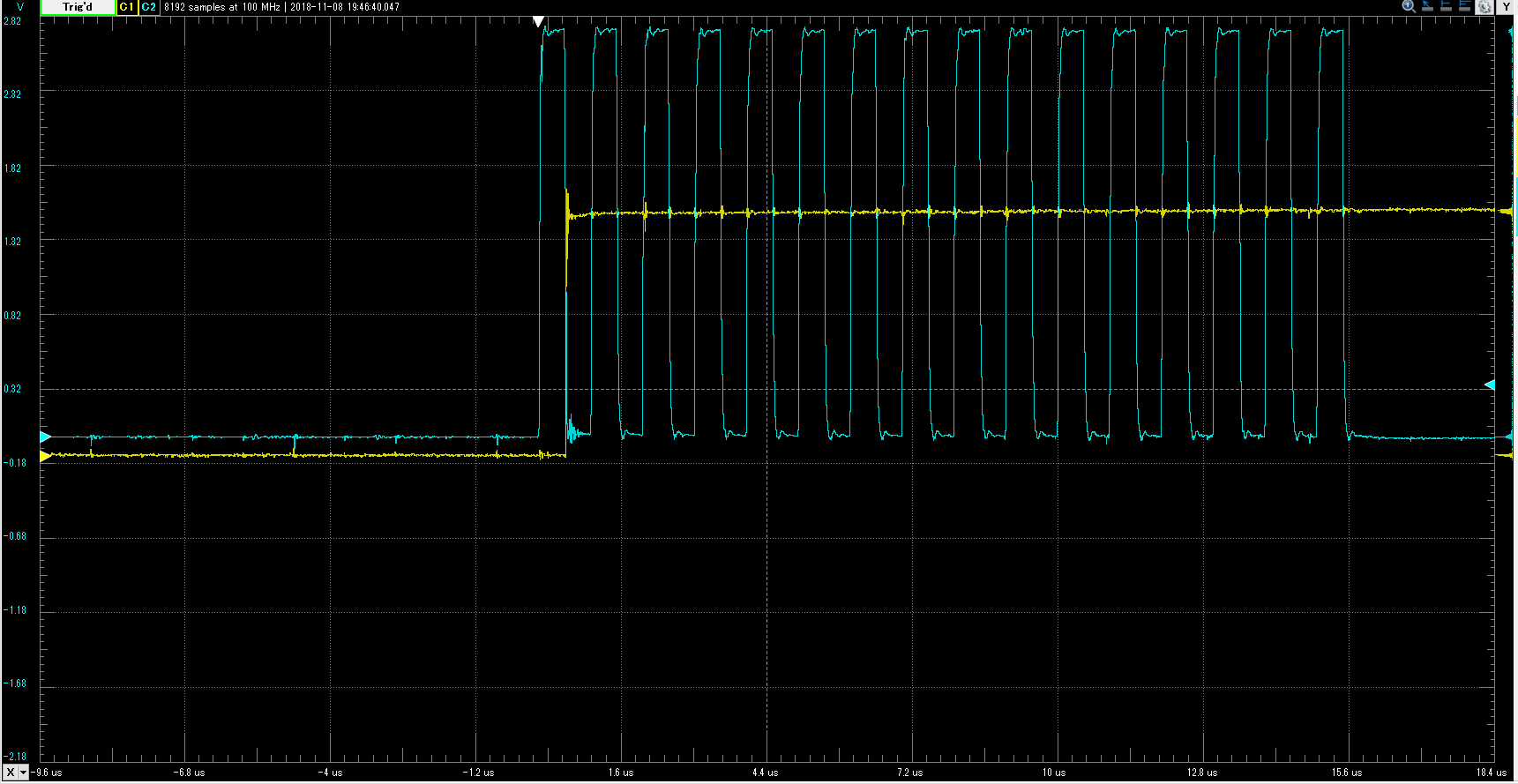1518x784 pixels.
Task: Select the cursor pointer measurement tool
Action: pyautogui.click(x=1427, y=6)
